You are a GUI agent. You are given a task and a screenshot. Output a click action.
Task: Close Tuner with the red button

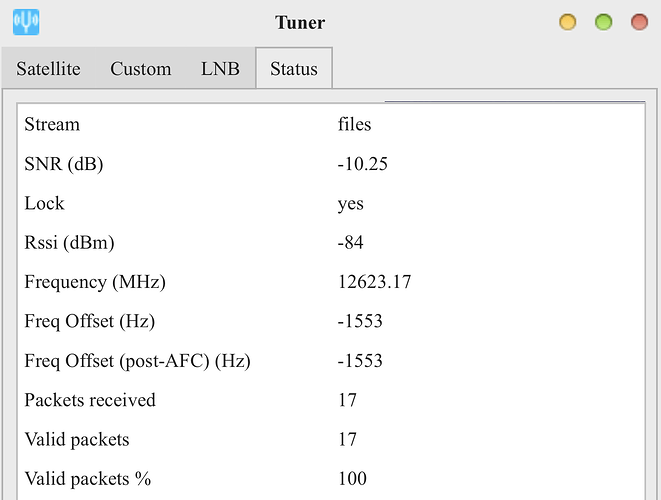coord(639,22)
